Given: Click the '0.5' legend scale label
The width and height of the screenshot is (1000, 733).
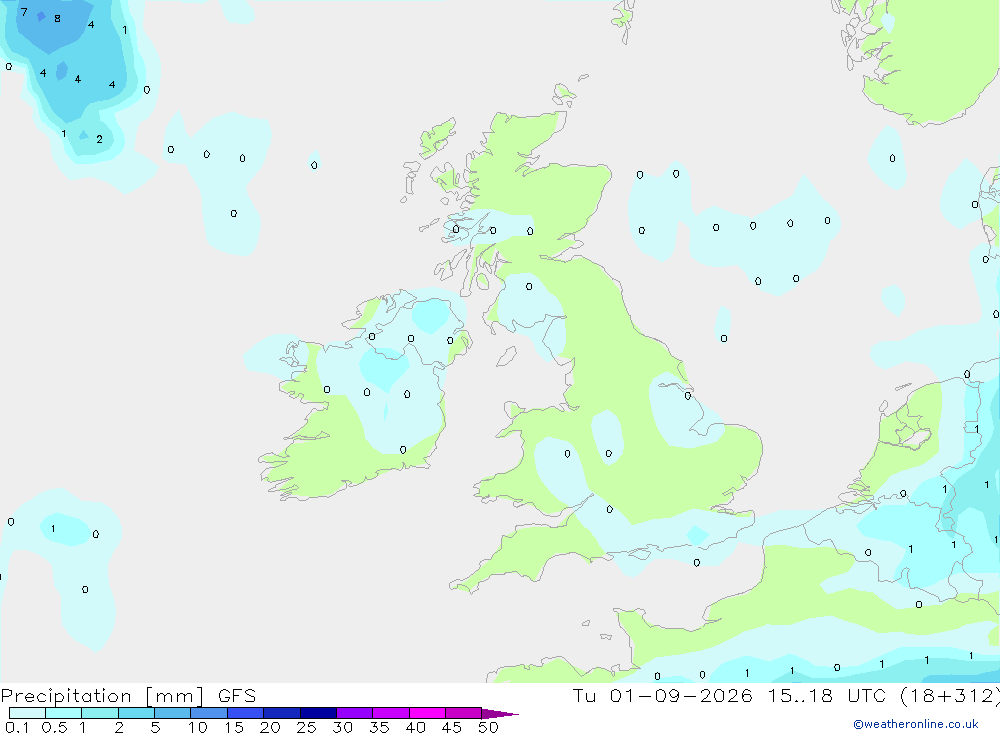Looking at the screenshot, I should 54,727.
